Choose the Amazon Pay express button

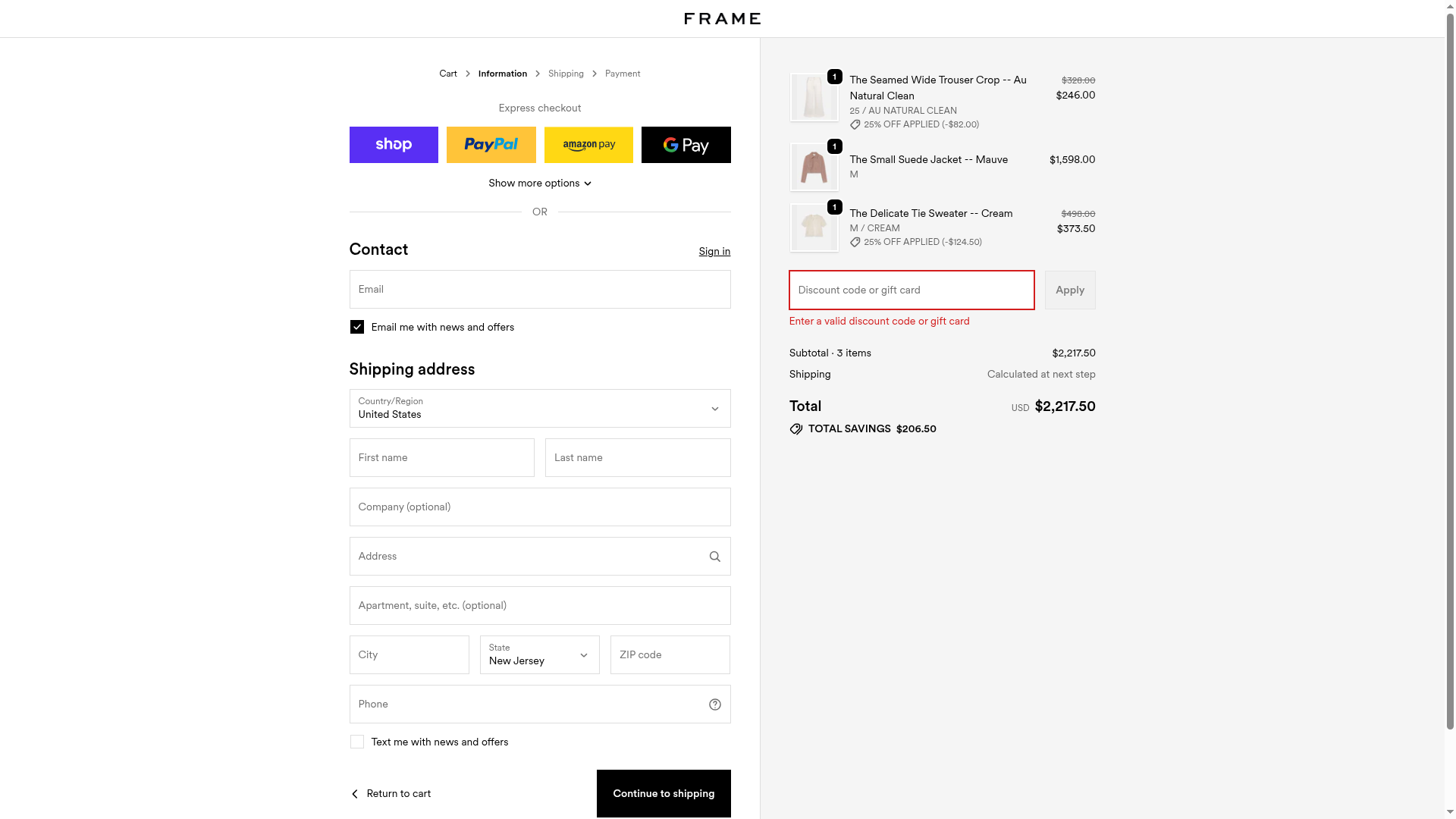pos(588,145)
